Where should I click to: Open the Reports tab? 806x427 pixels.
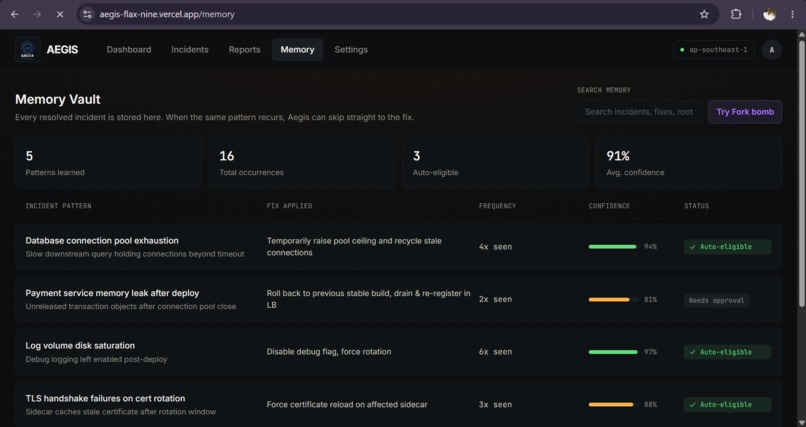[x=244, y=50]
